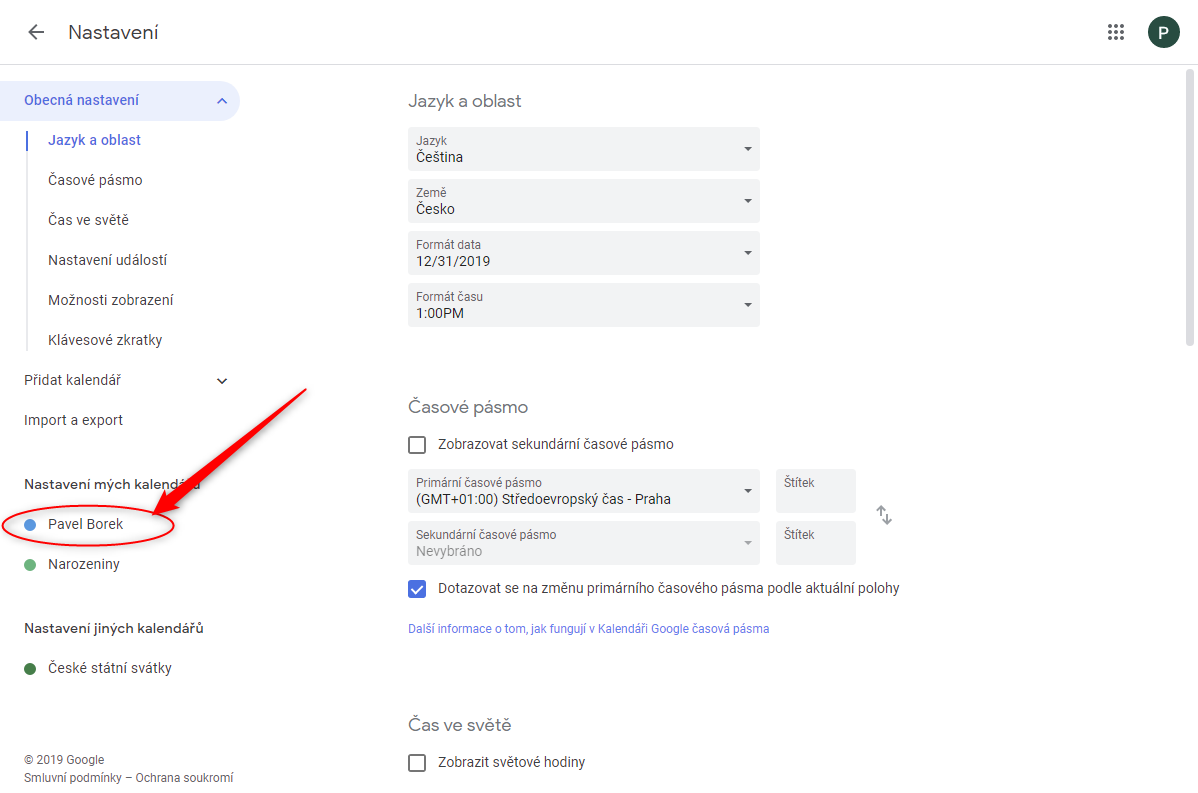Viewport: 1198px width, 793px height.
Task: Select Nastavení událostí in sidebar
Action: 108,261
